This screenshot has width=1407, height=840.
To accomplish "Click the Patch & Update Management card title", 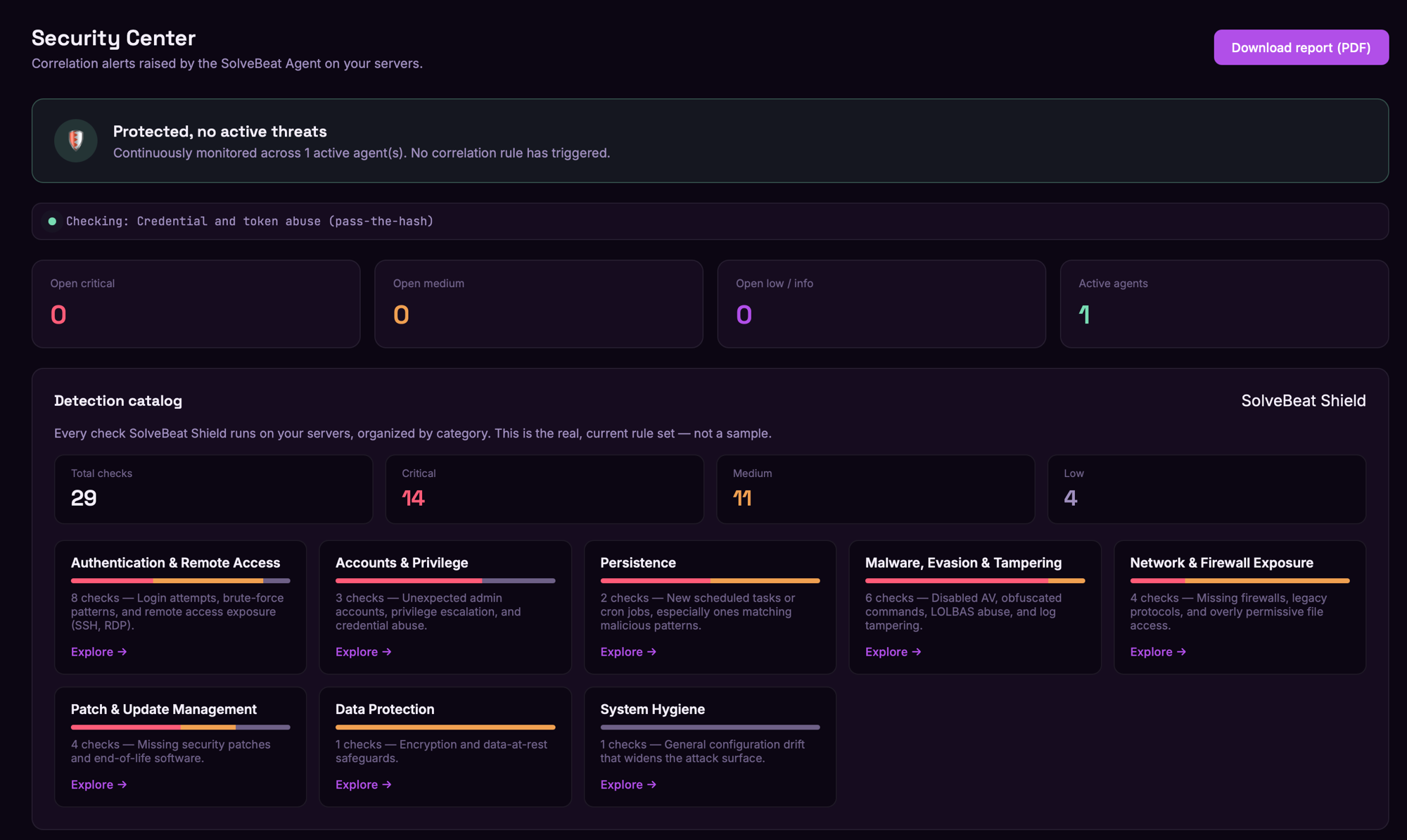I will 164,709.
